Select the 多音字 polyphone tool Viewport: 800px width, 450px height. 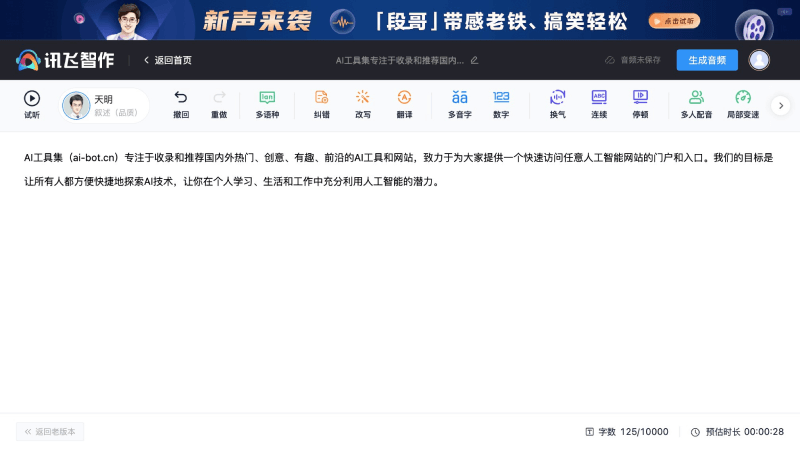coord(459,104)
